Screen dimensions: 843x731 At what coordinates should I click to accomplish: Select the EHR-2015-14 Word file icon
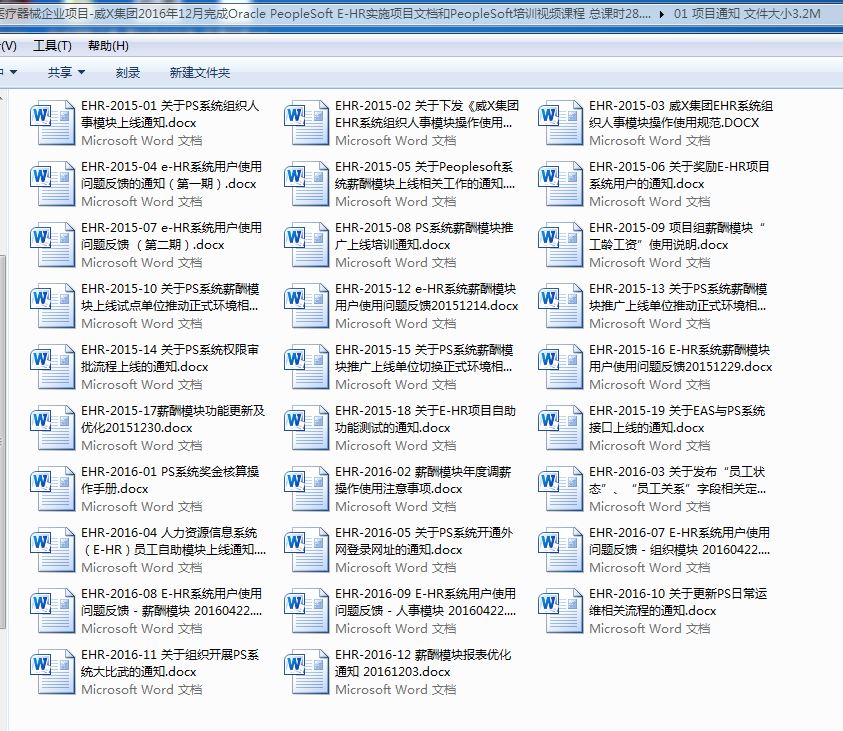(52, 367)
